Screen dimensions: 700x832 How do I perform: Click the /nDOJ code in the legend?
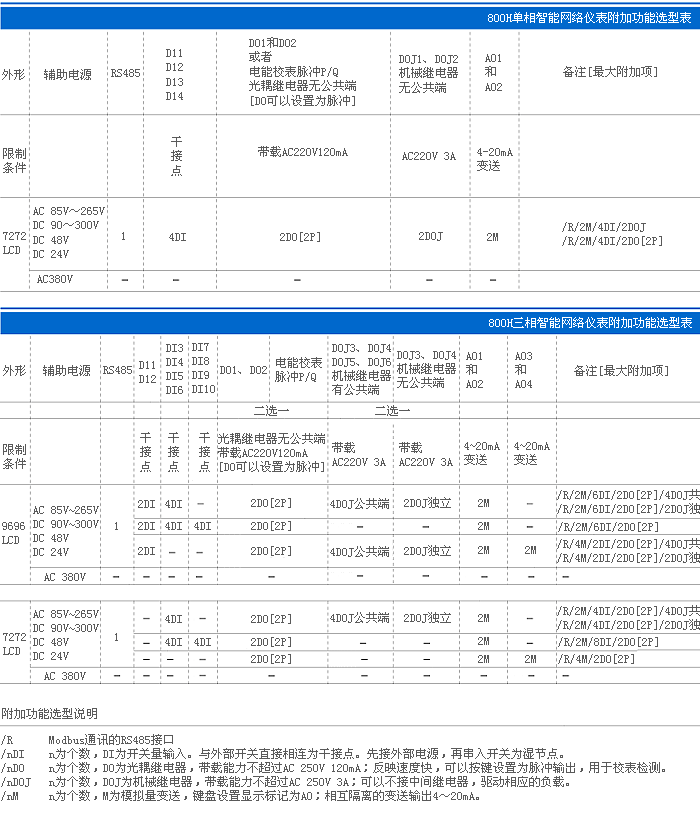pyautogui.click(x=17, y=782)
